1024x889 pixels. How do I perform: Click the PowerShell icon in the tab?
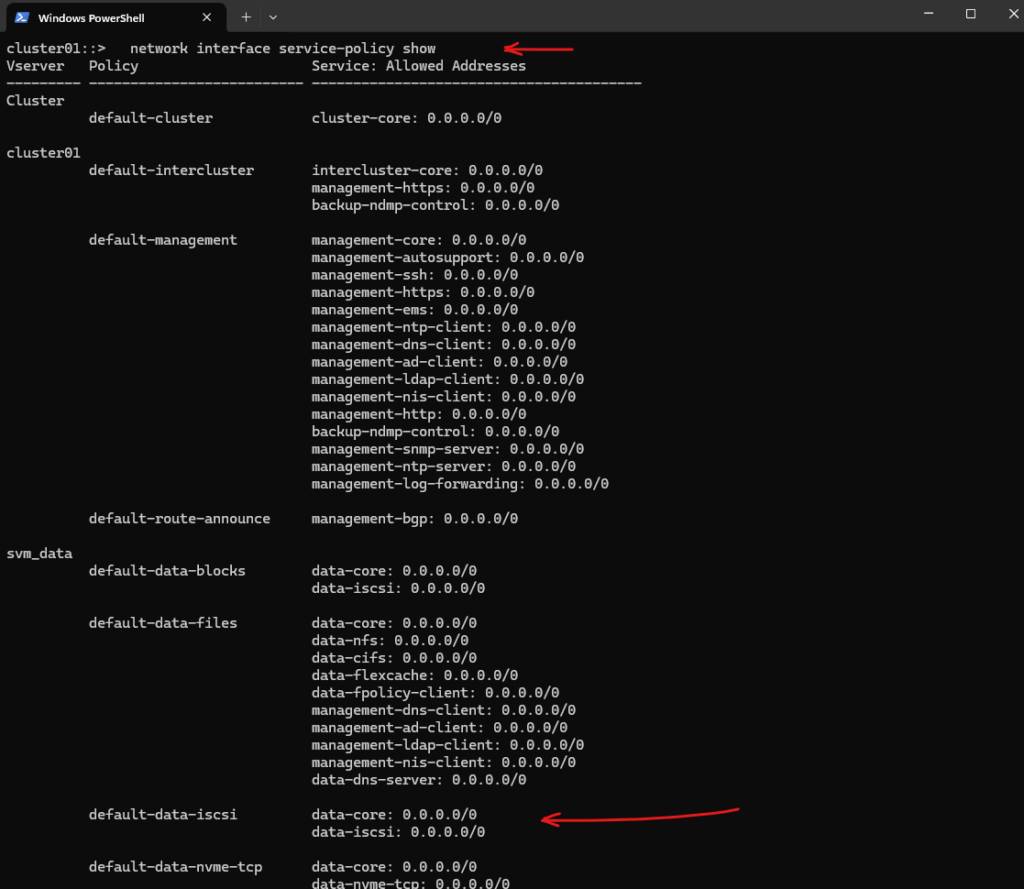pyautogui.click(x=22, y=18)
